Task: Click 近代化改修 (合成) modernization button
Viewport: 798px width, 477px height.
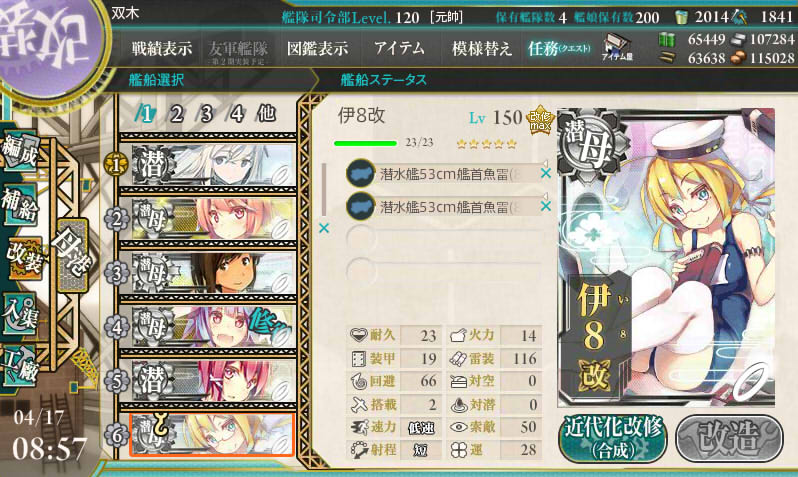Action: tap(613, 438)
